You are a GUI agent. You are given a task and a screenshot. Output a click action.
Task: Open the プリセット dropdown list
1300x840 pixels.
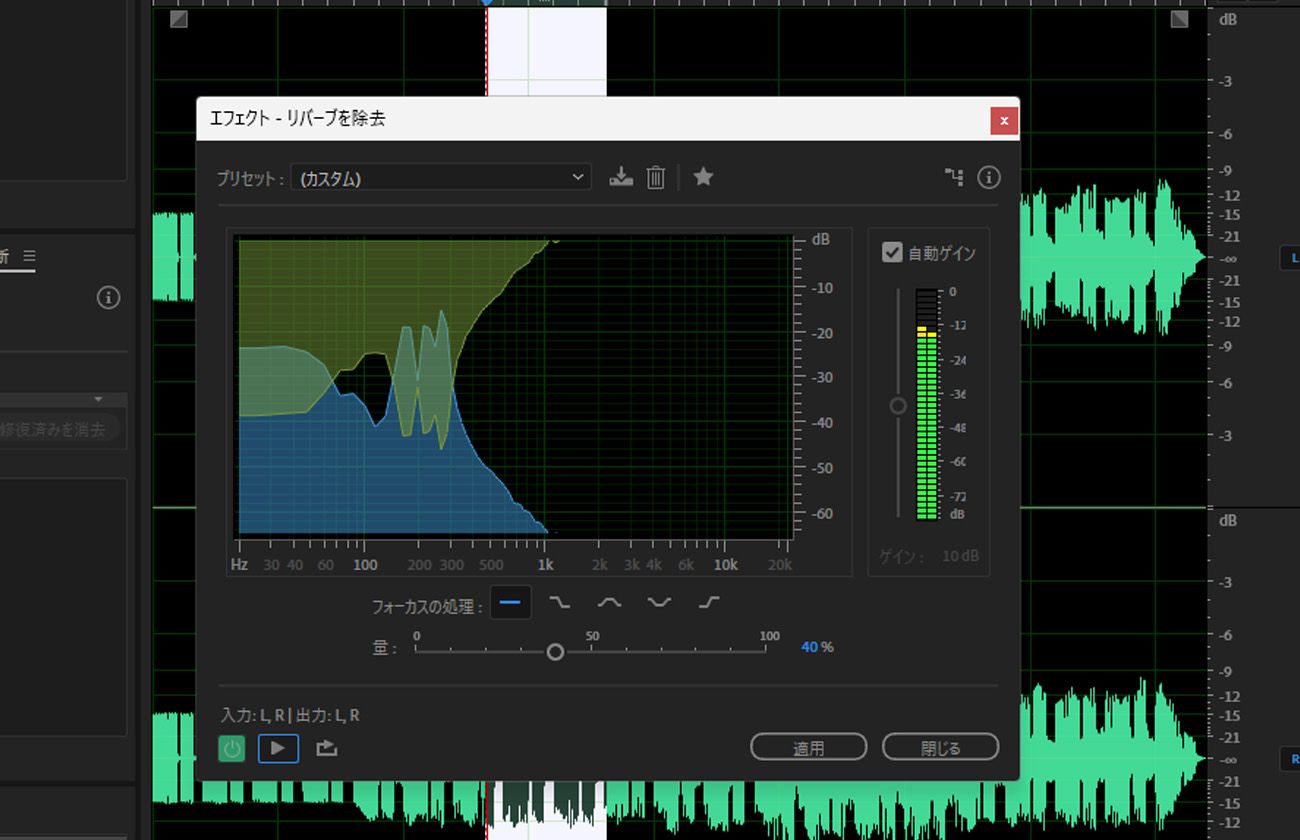(441, 178)
